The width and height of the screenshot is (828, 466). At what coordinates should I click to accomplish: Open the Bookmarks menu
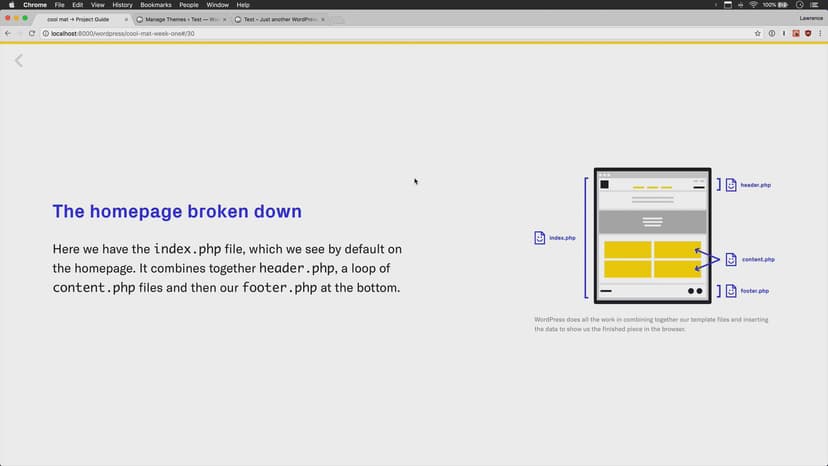click(155, 5)
